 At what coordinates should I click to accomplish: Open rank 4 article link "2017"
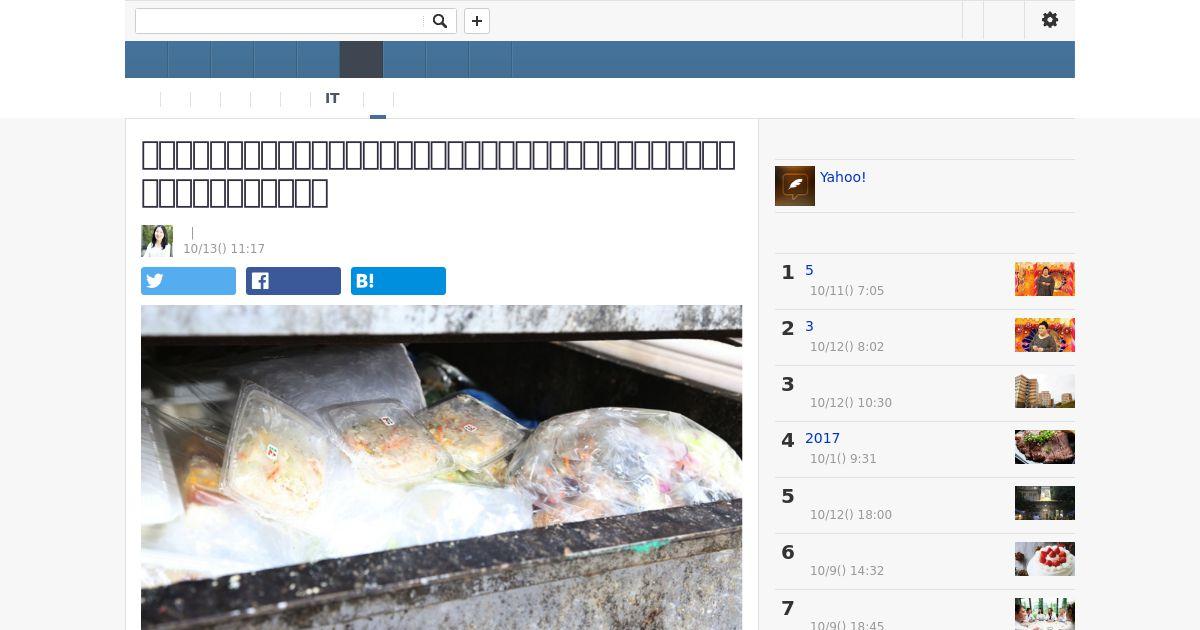(x=822, y=439)
